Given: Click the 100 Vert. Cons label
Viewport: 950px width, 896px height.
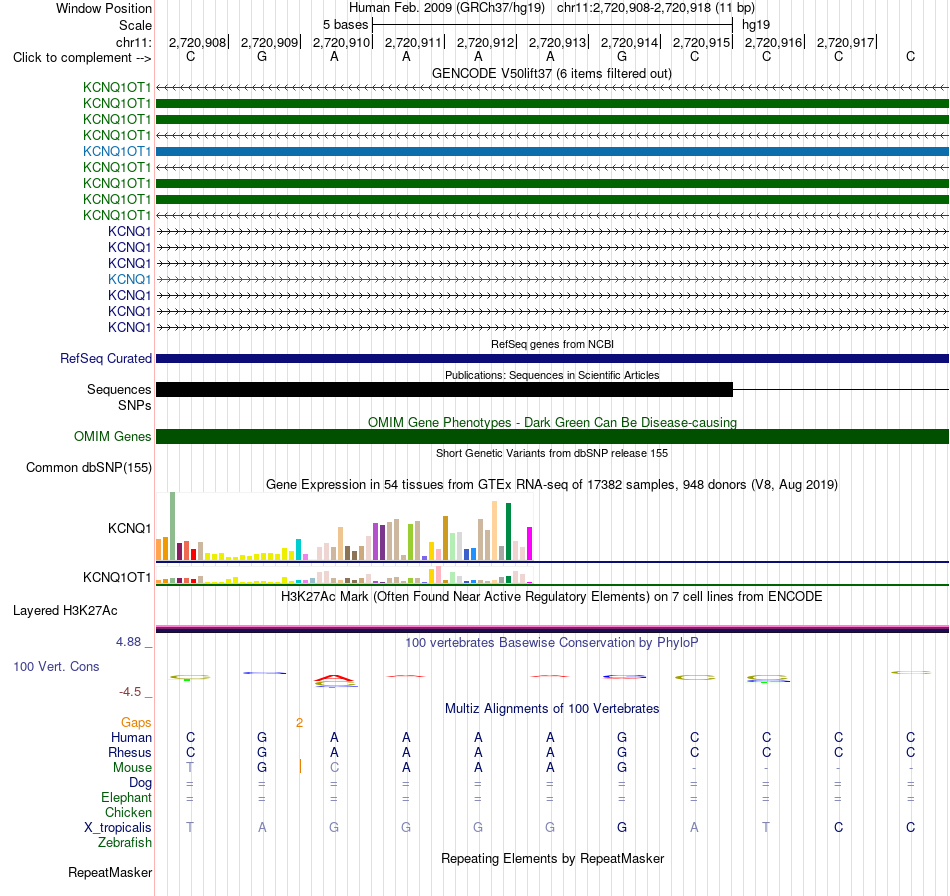Looking at the screenshot, I should click(x=56, y=666).
